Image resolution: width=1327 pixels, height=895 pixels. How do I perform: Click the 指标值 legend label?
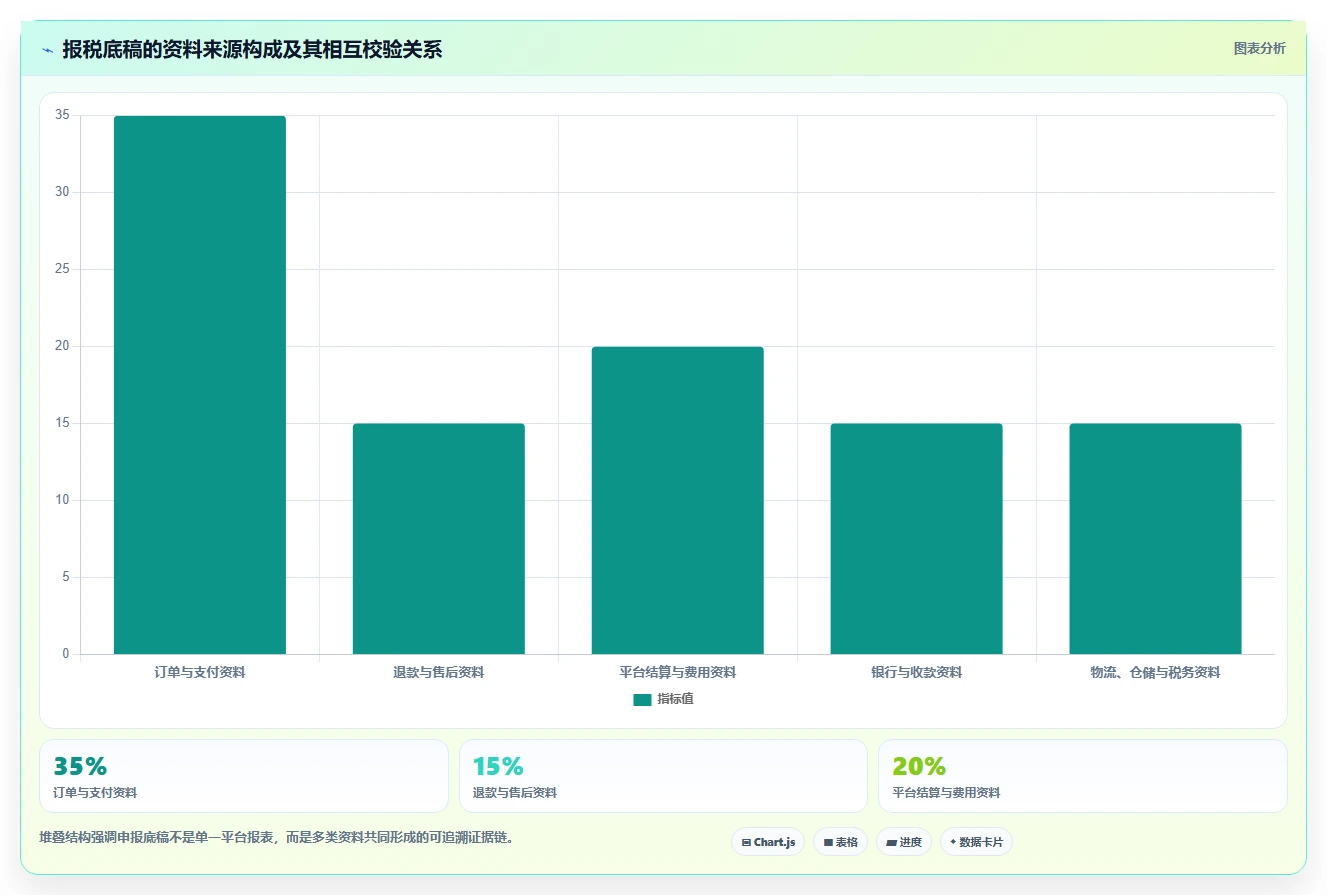(675, 700)
